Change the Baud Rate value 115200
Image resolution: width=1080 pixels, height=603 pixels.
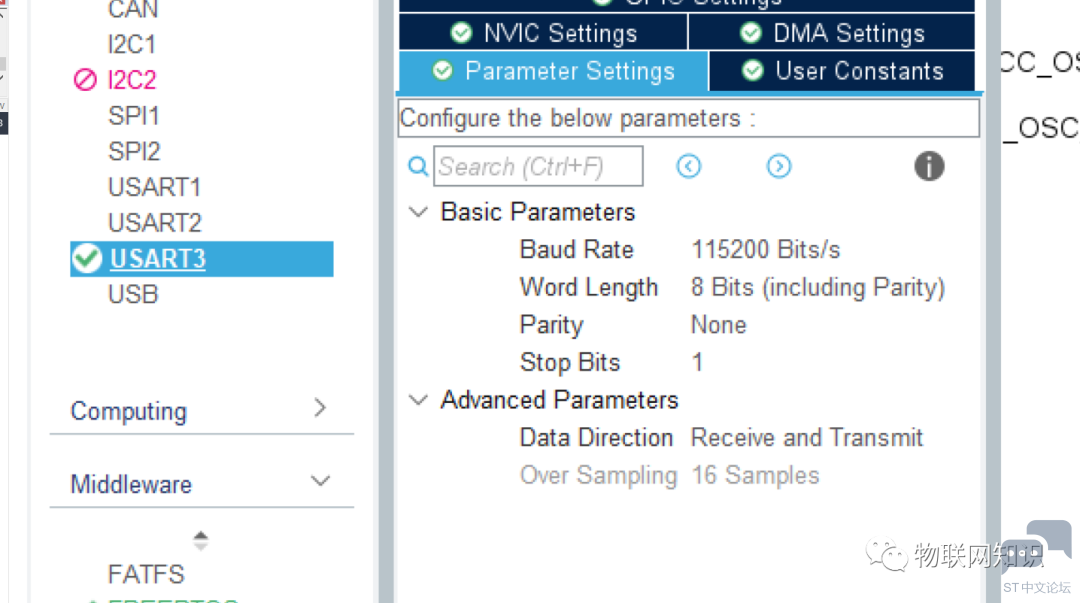(x=765, y=249)
